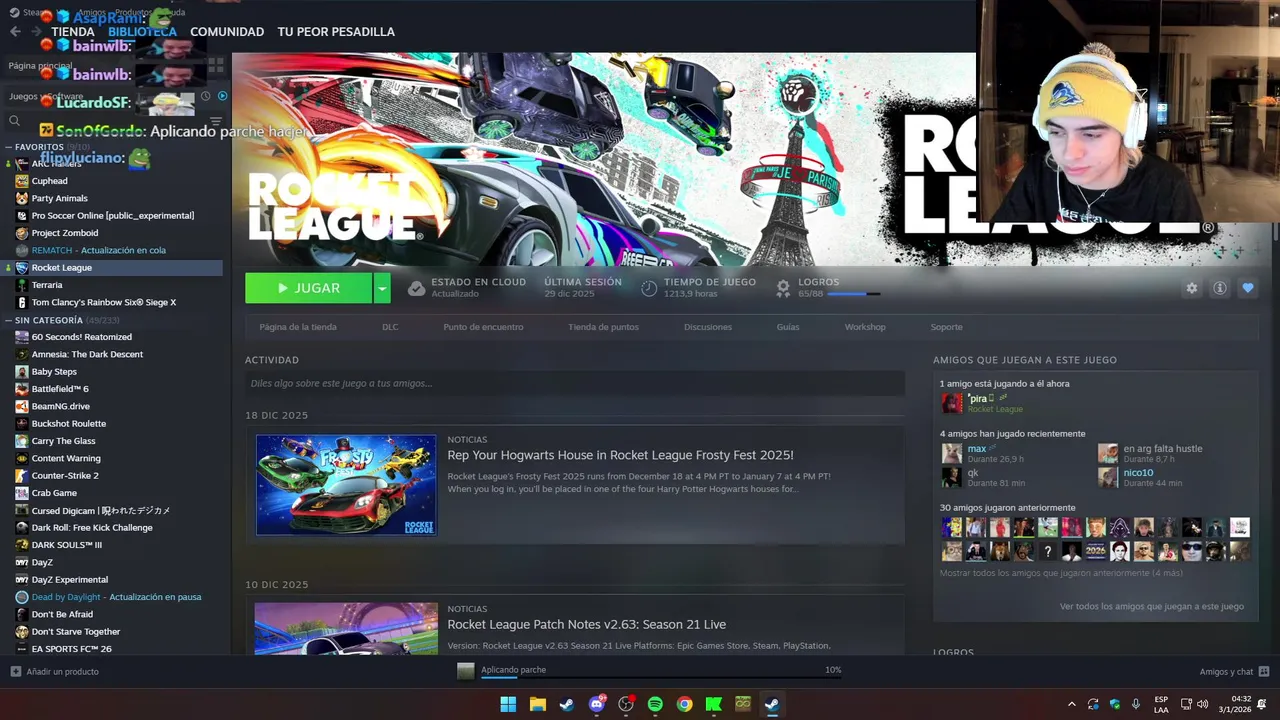The height and width of the screenshot is (720, 1280).
Task: Open the Guías tab
Action: pos(788,327)
